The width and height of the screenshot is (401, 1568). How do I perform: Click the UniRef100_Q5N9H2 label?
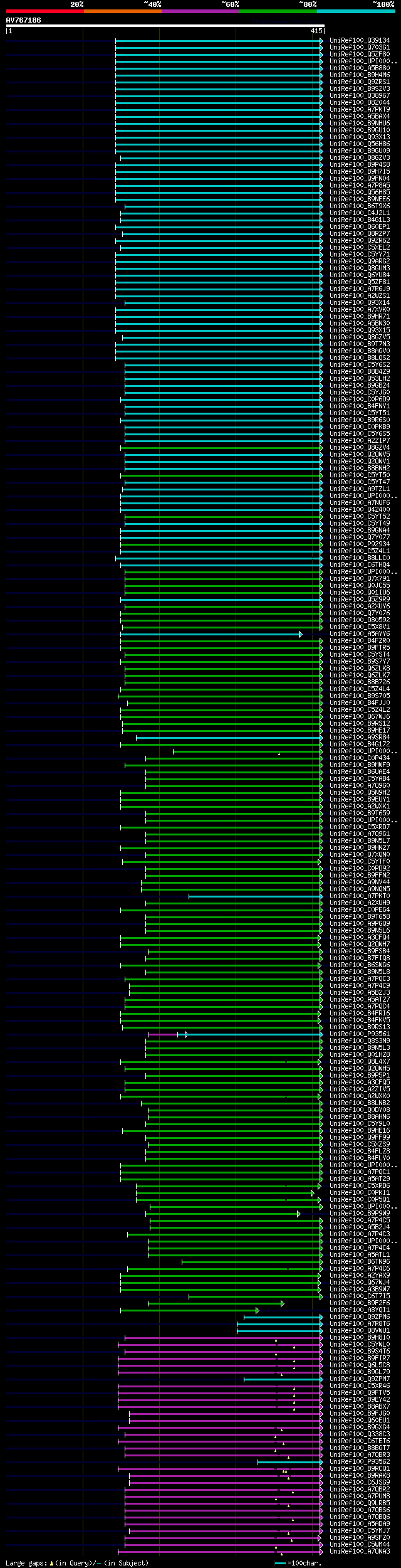(360, 793)
